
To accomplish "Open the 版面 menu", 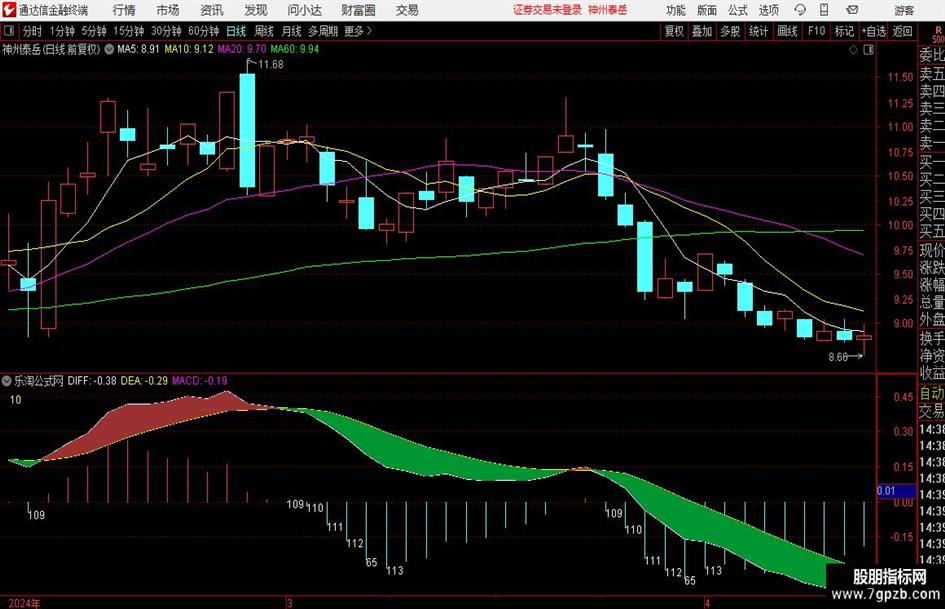I will point(707,10).
